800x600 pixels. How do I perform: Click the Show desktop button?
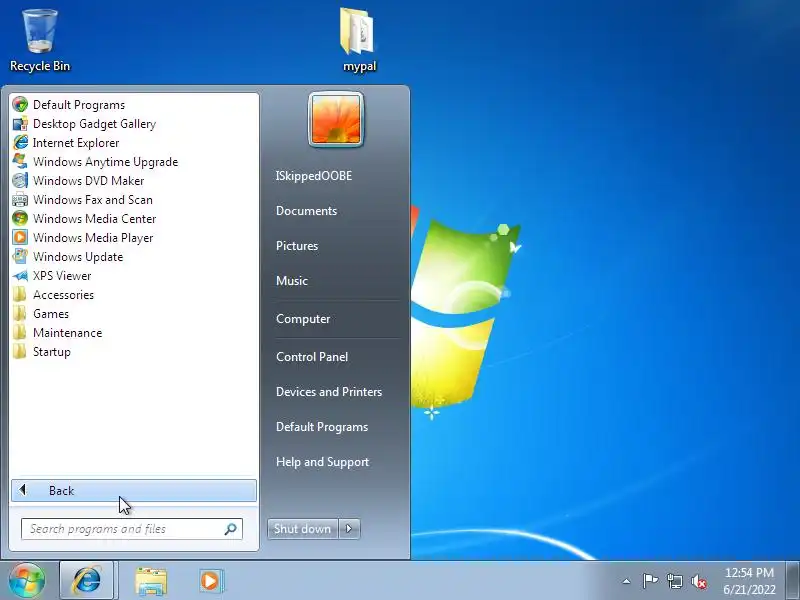[x=793, y=581]
